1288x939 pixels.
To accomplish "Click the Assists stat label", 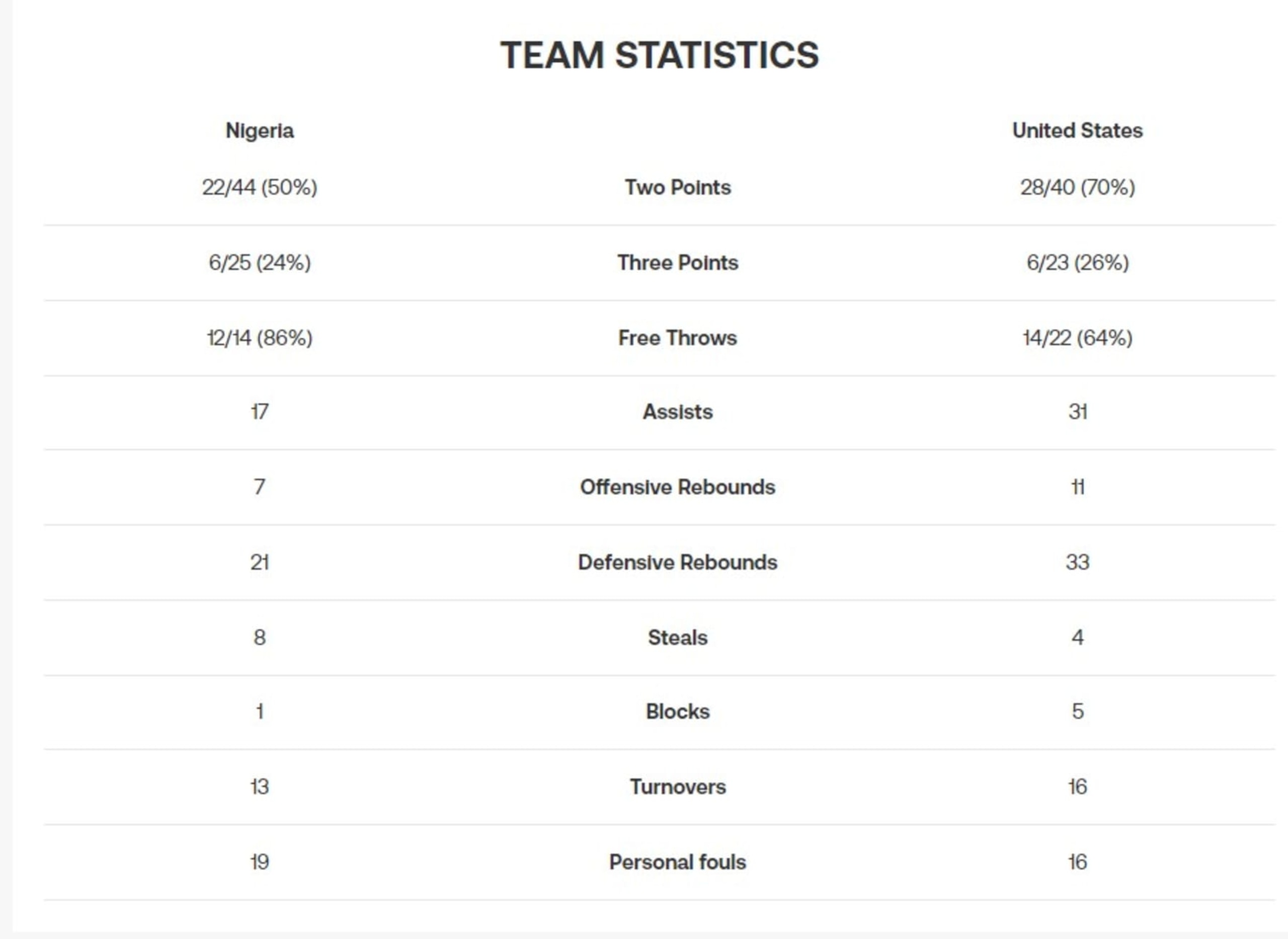I will point(678,412).
